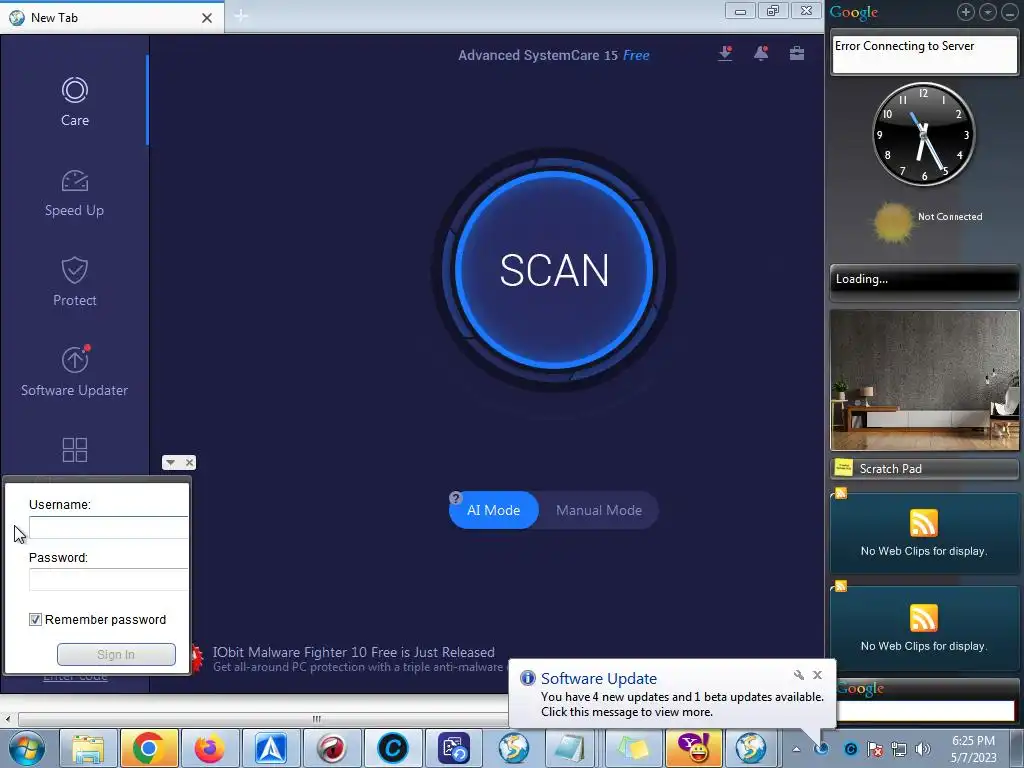Screen dimensions: 1024x768
Task: Minimize the Google sidebar with the minus button
Action: click(1010, 12)
